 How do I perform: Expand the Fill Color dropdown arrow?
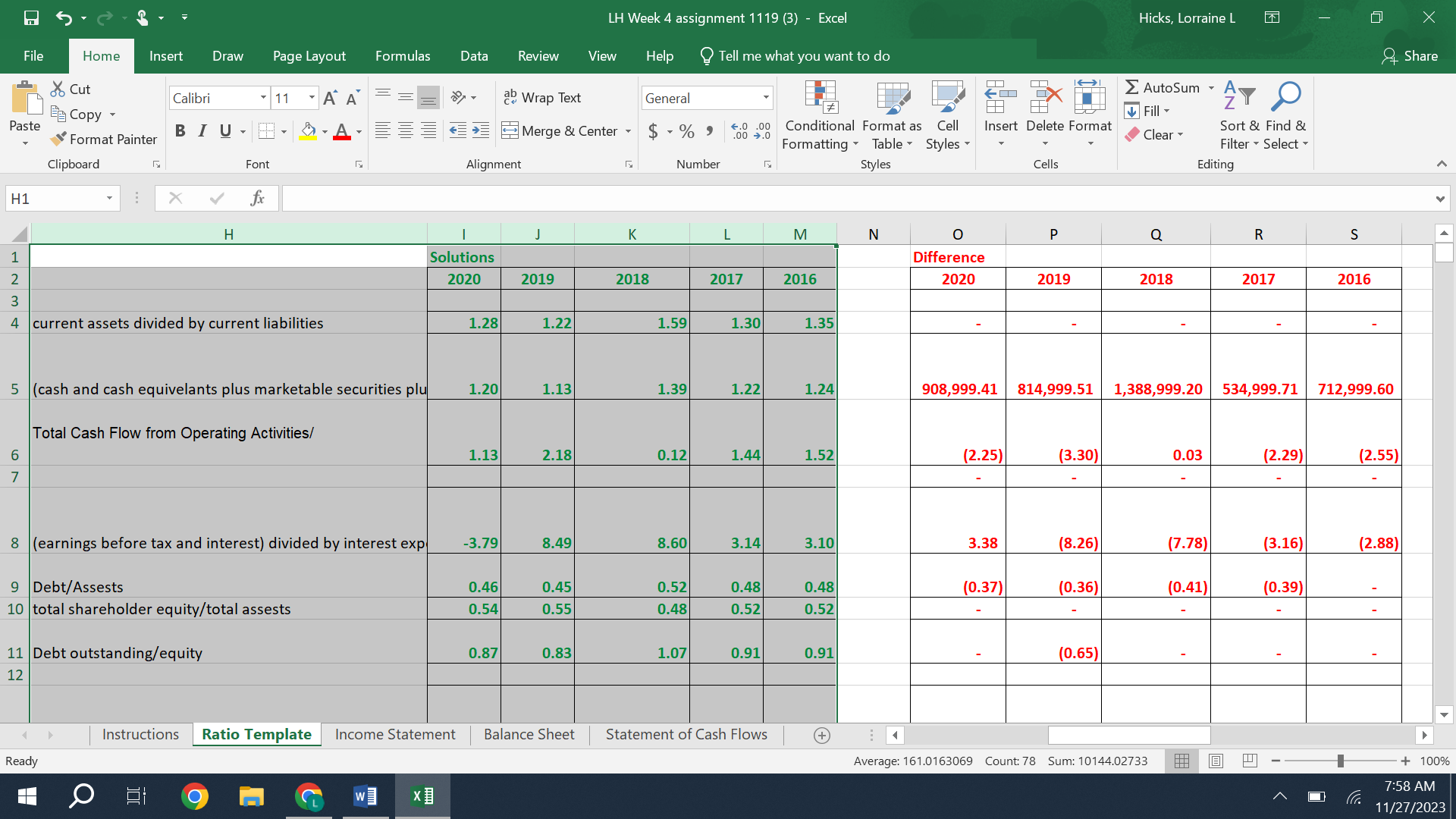[x=325, y=130]
